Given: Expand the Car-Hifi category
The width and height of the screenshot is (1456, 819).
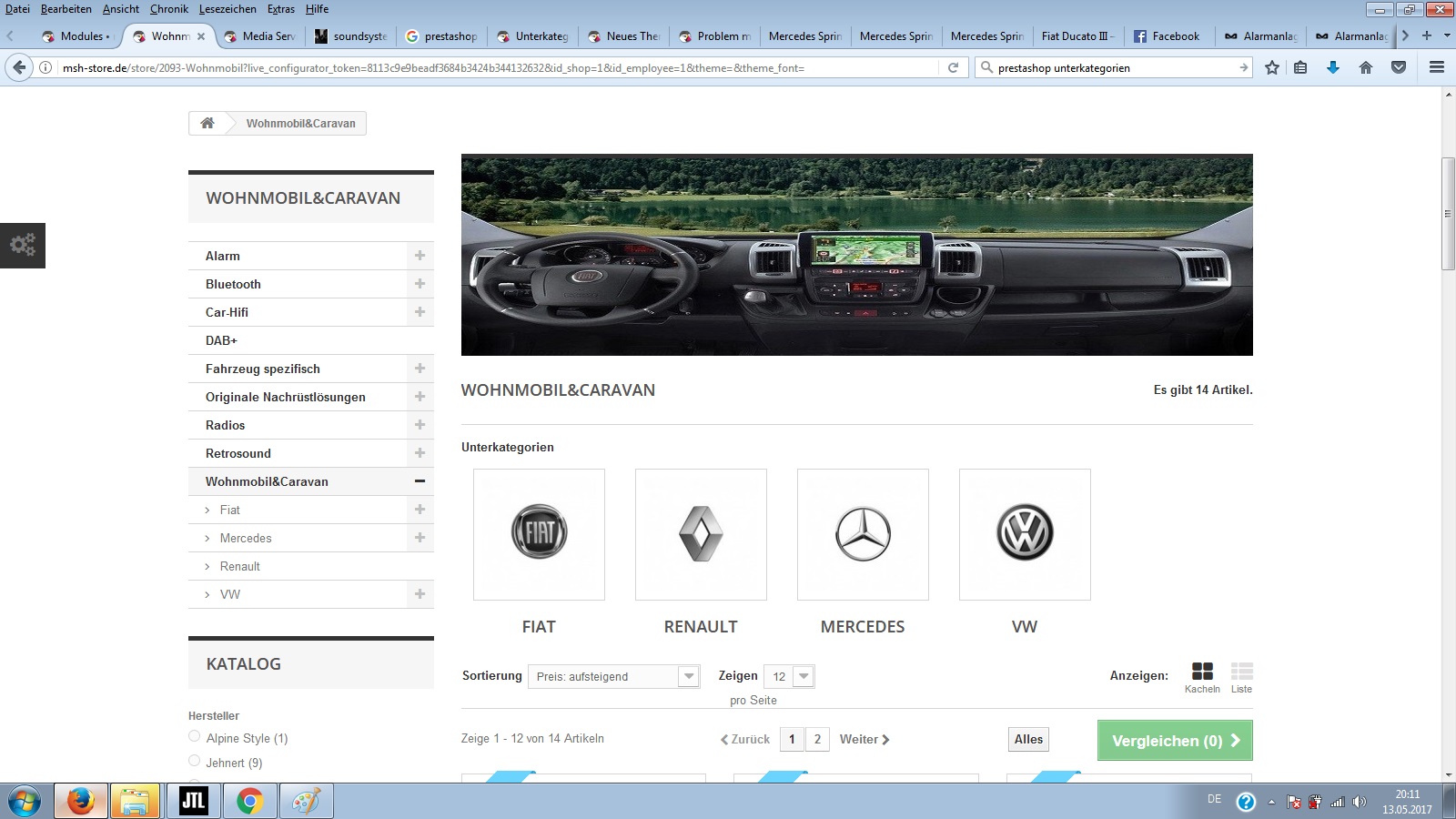Looking at the screenshot, I should (420, 312).
